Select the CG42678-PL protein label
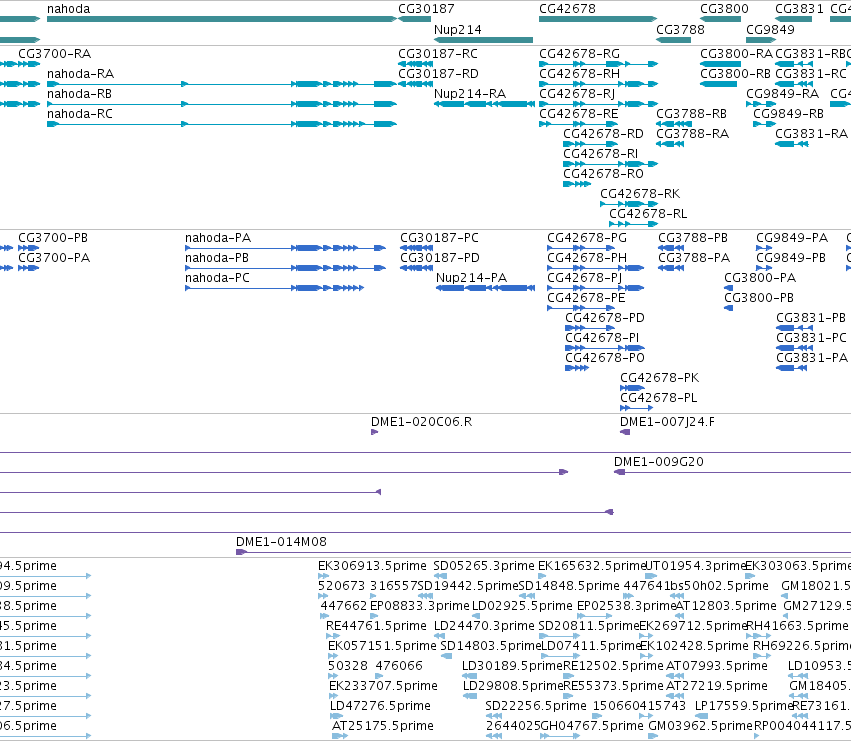 coord(659,398)
